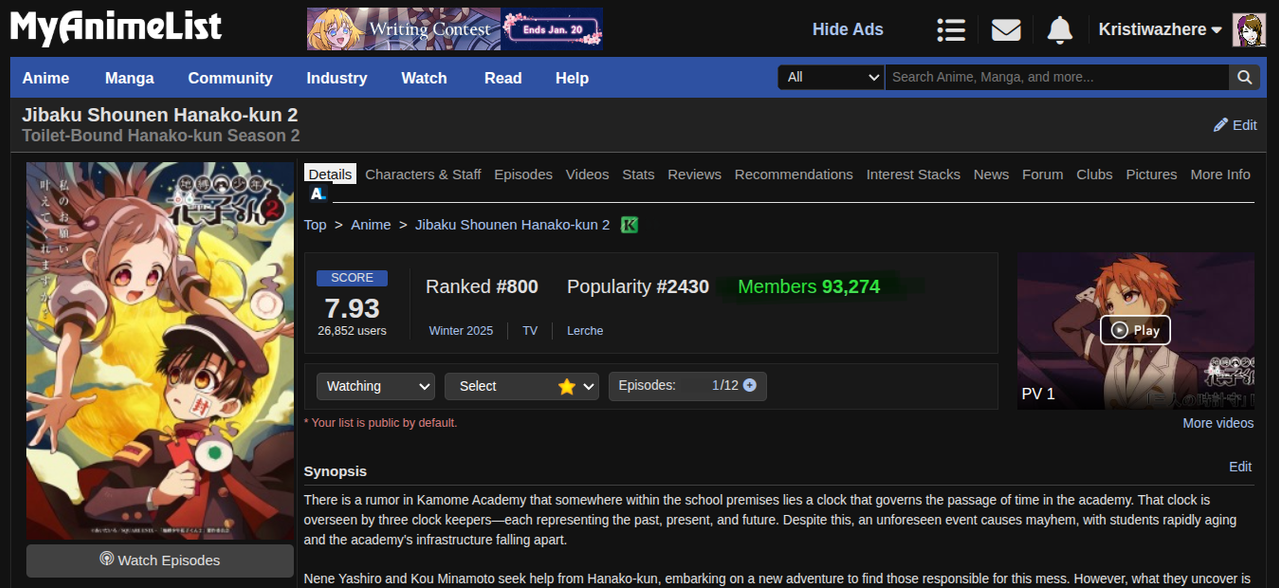1279x588 pixels.
Task: Switch to the Clubs tab
Action: point(1094,174)
